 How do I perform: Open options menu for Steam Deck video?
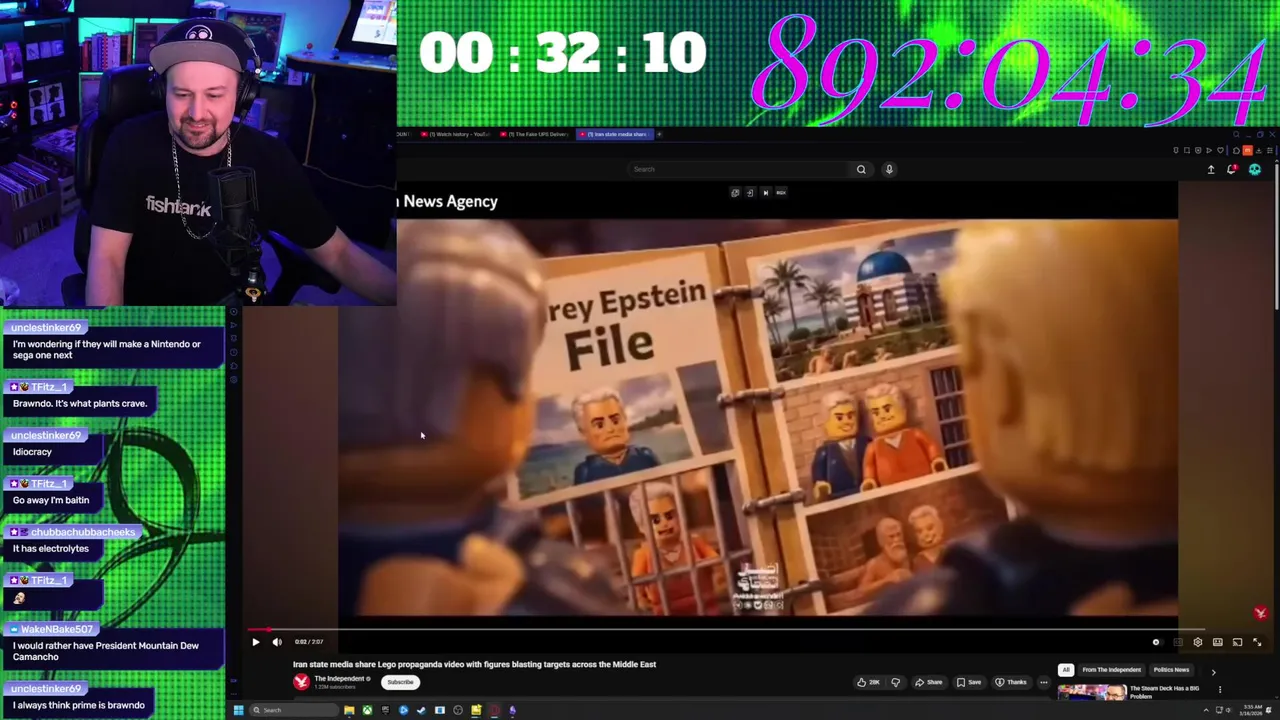pos(1219,689)
